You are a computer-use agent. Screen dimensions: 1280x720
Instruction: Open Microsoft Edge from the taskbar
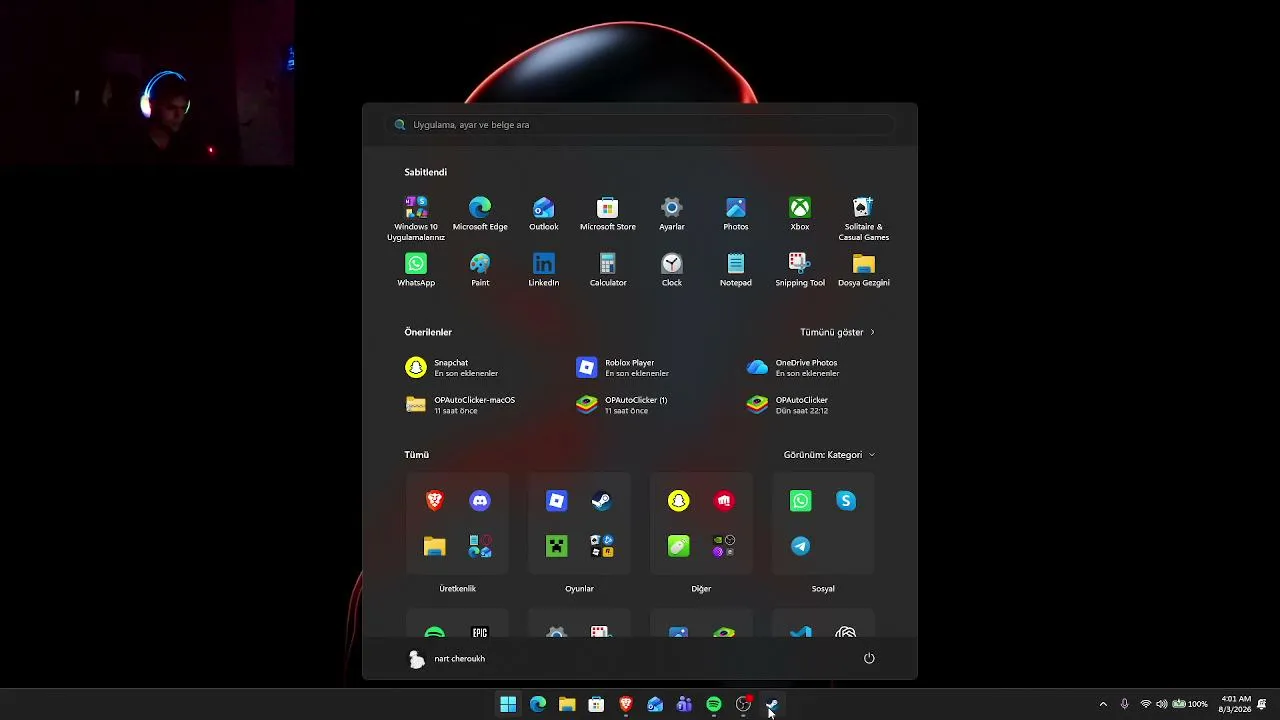pos(538,704)
